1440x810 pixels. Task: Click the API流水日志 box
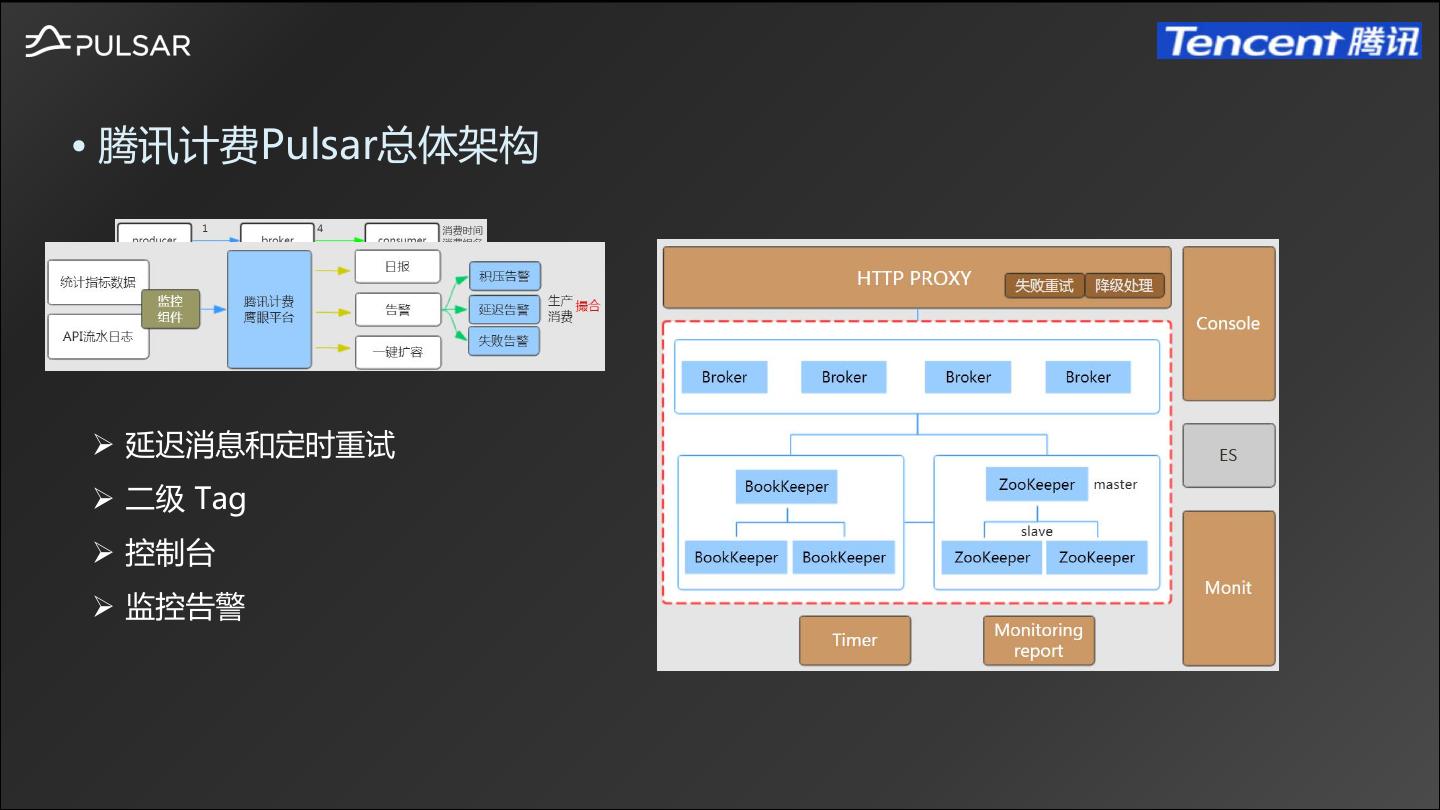point(98,337)
